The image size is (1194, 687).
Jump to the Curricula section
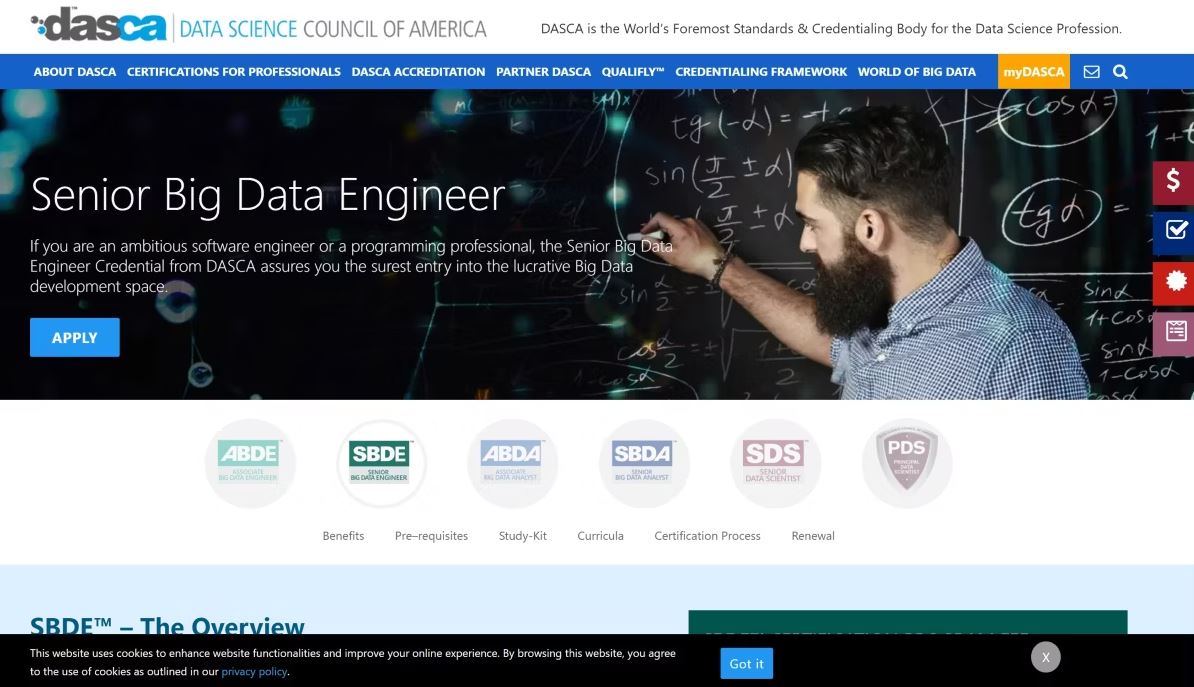click(x=600, y=536)
